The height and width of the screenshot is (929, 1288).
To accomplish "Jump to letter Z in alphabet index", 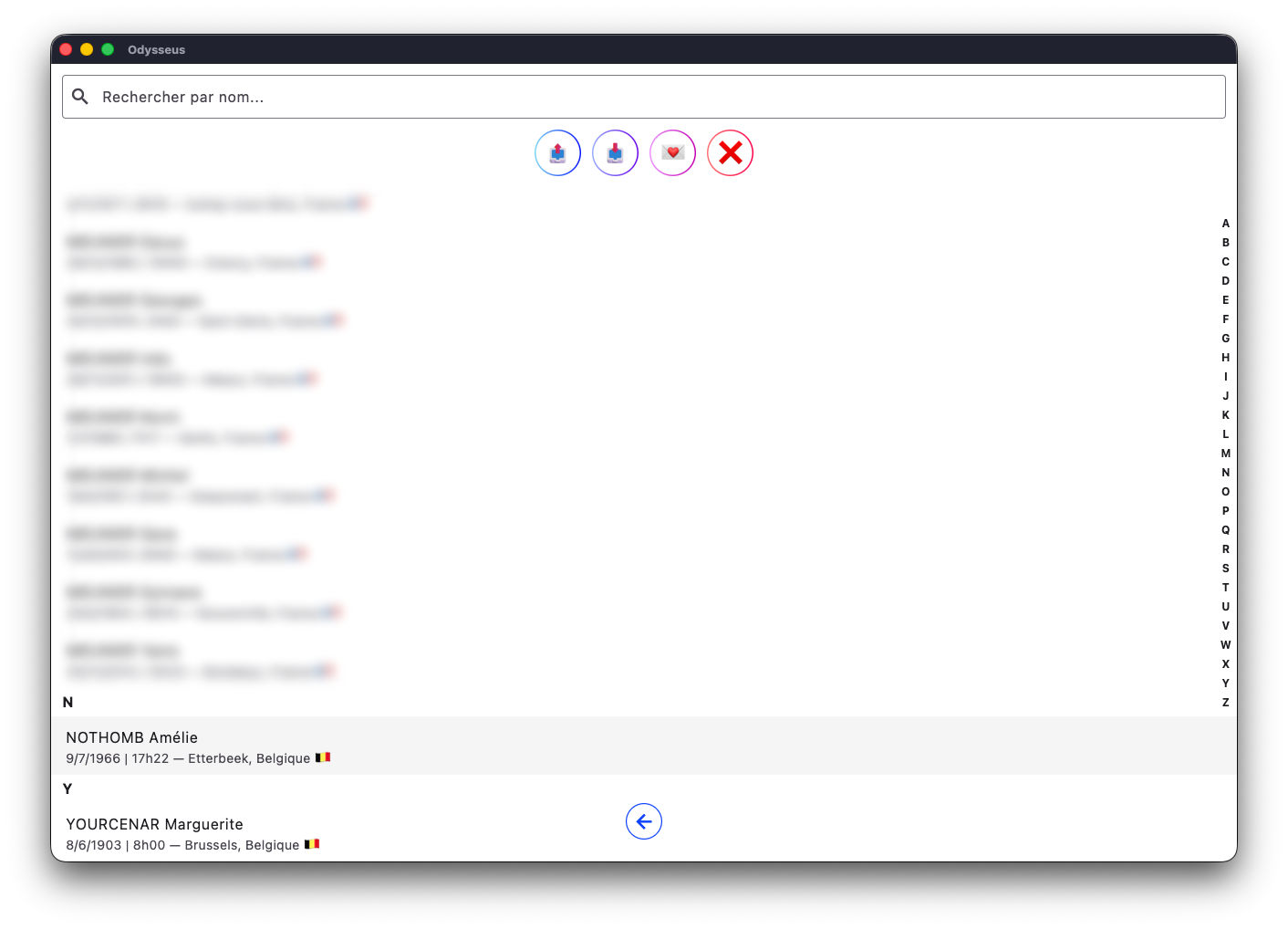I will point(1226,703).
